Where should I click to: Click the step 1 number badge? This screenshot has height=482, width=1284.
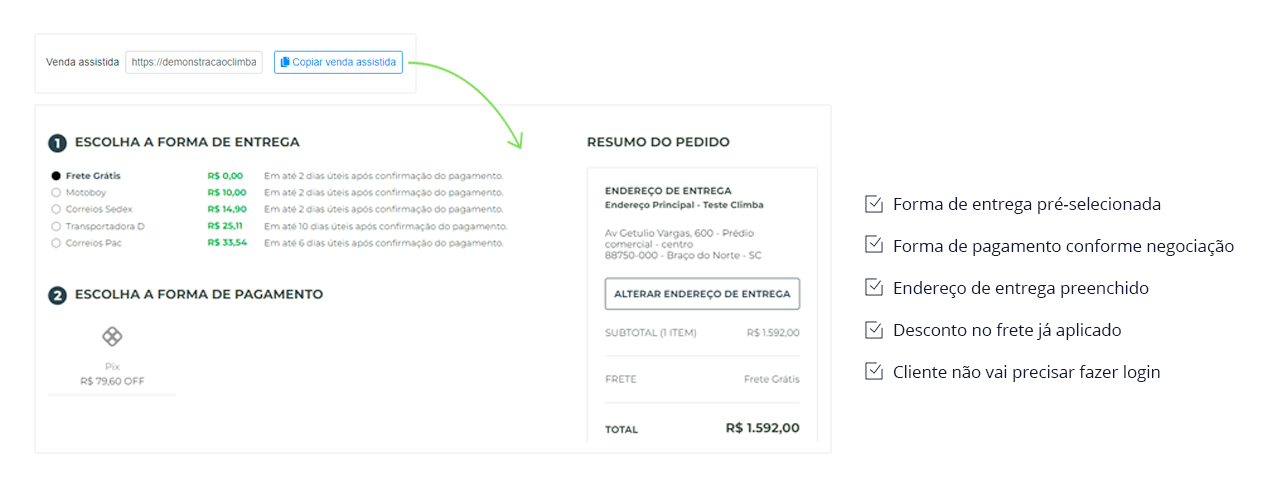[58, 142]
